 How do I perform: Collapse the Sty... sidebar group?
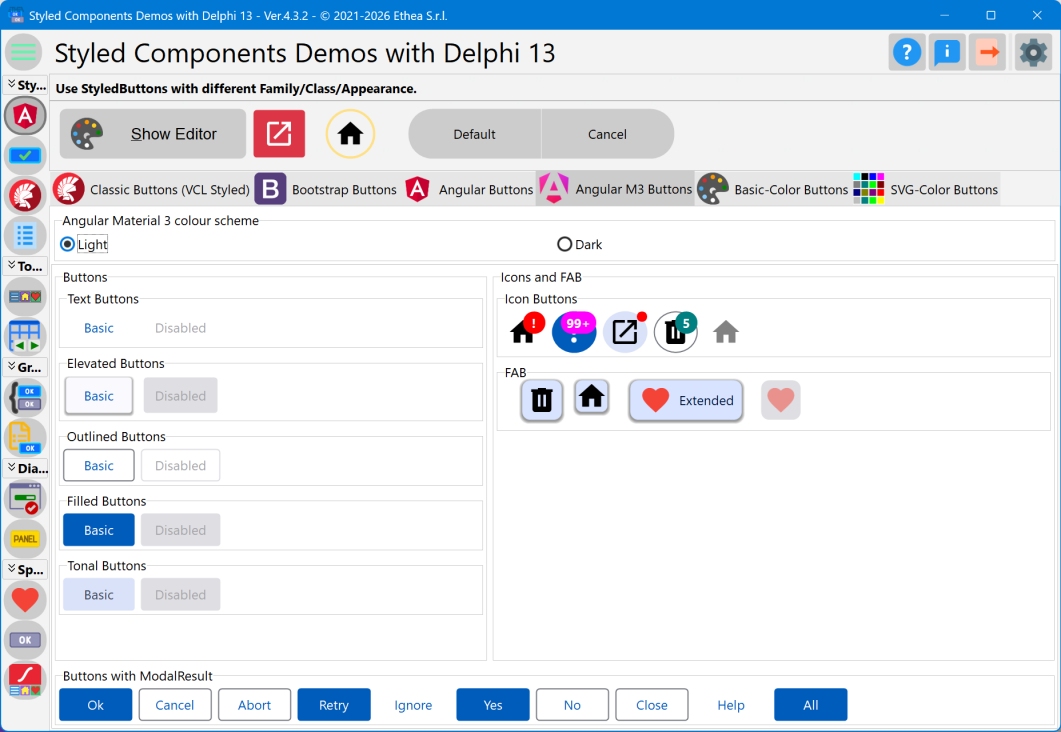[x=26, y=85]
